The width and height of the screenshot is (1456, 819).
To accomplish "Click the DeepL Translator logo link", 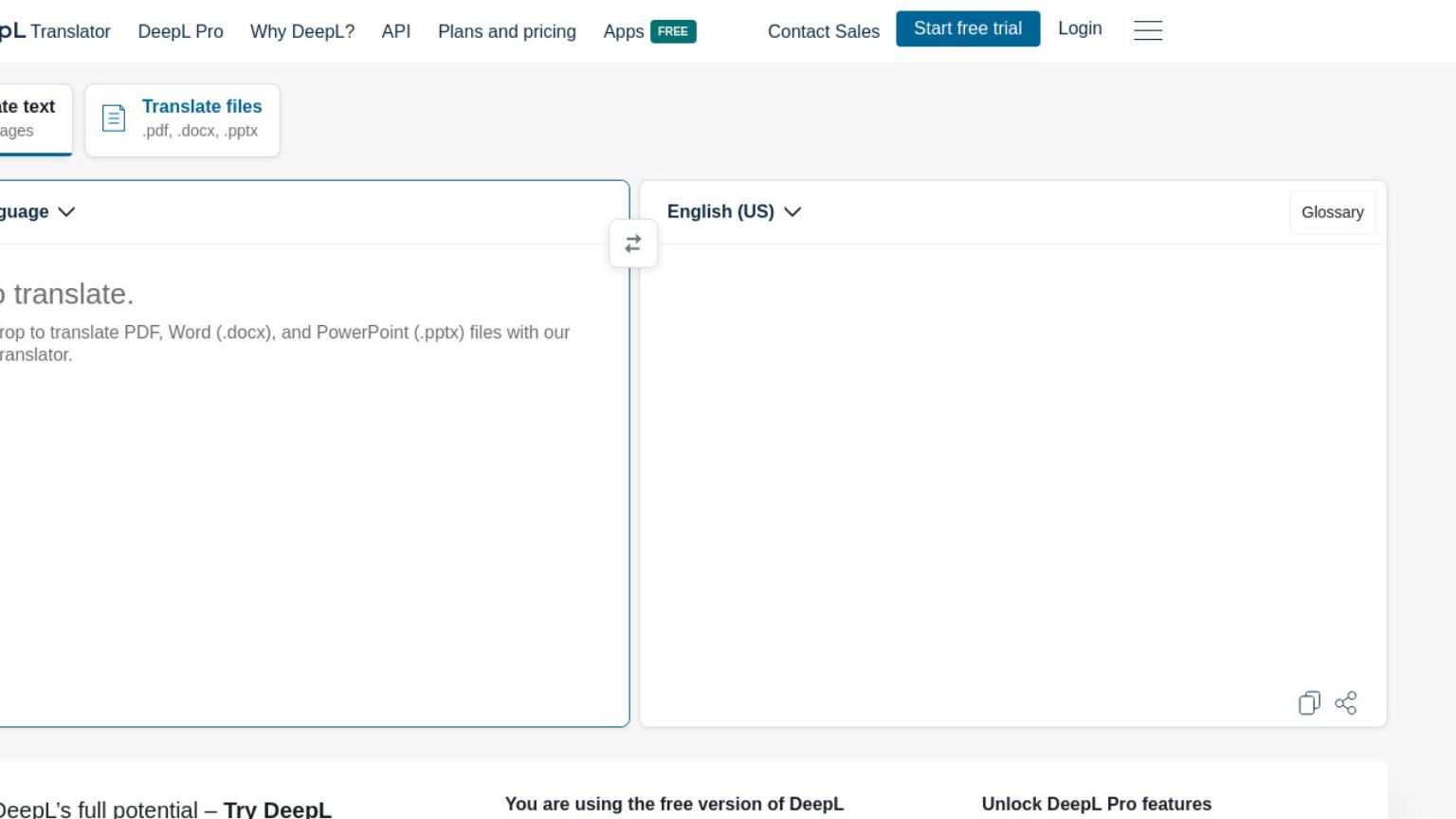I will click(55, 31).
